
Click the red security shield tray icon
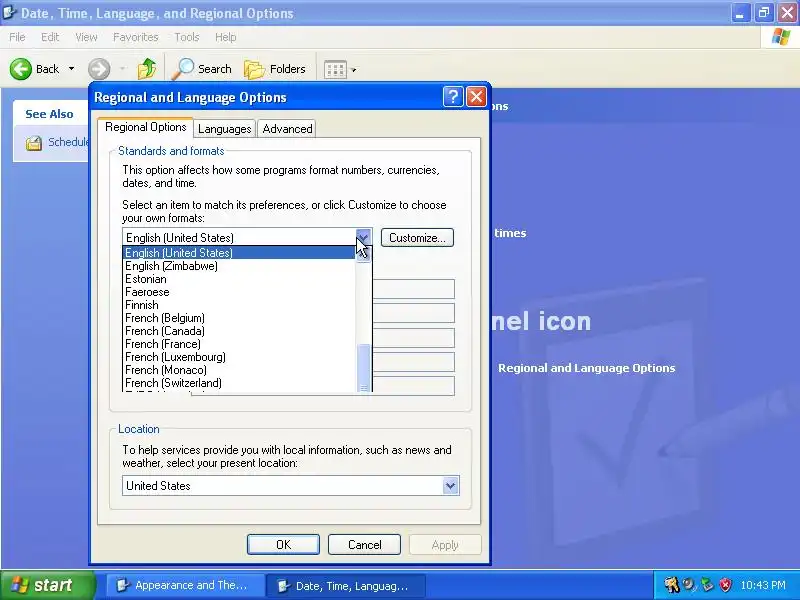point(725,585)
